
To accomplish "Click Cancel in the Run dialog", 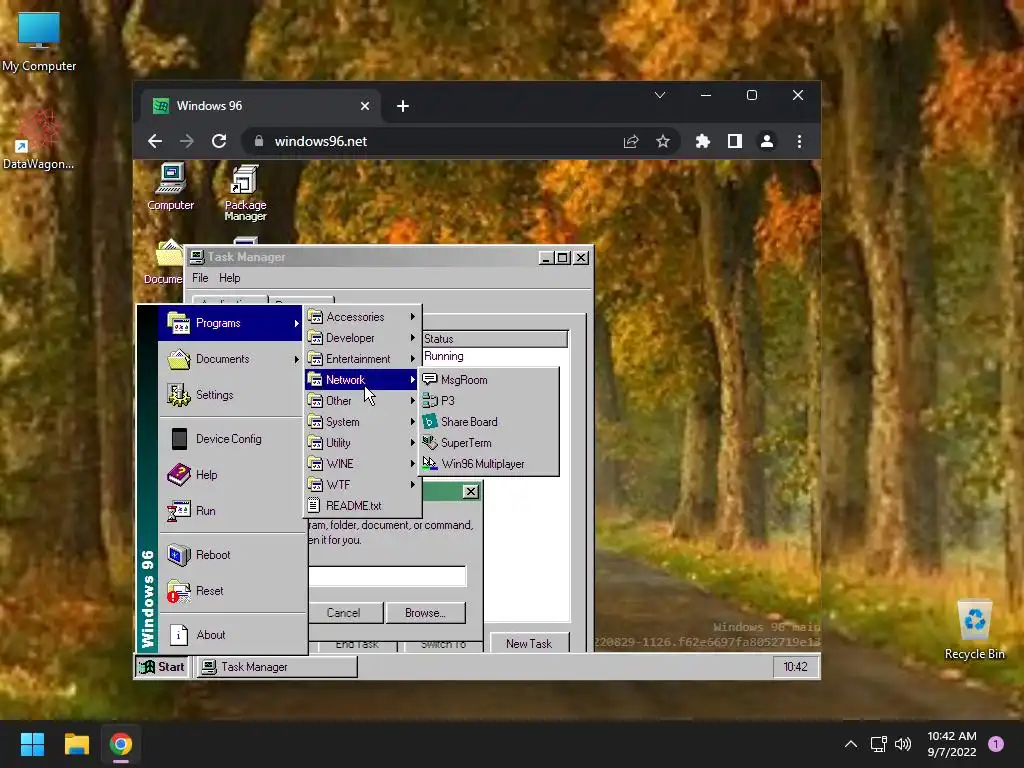I will click(x=344, y=613).
